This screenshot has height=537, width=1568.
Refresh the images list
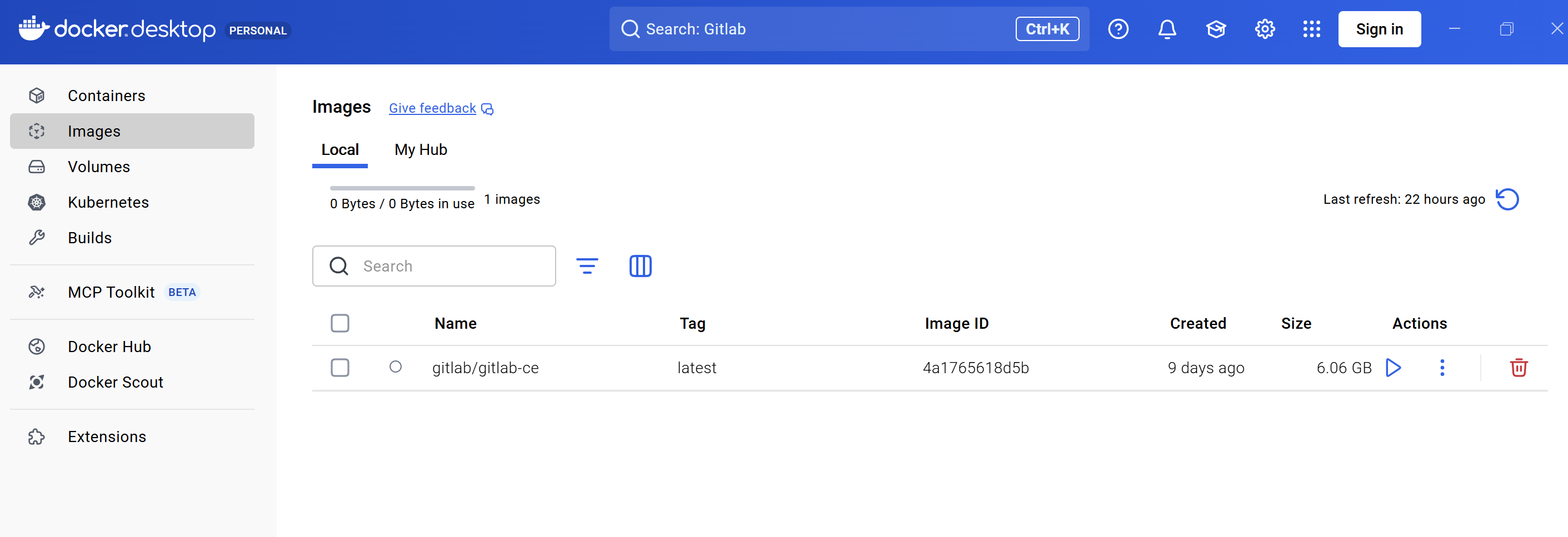click(x=1507, y=199)
